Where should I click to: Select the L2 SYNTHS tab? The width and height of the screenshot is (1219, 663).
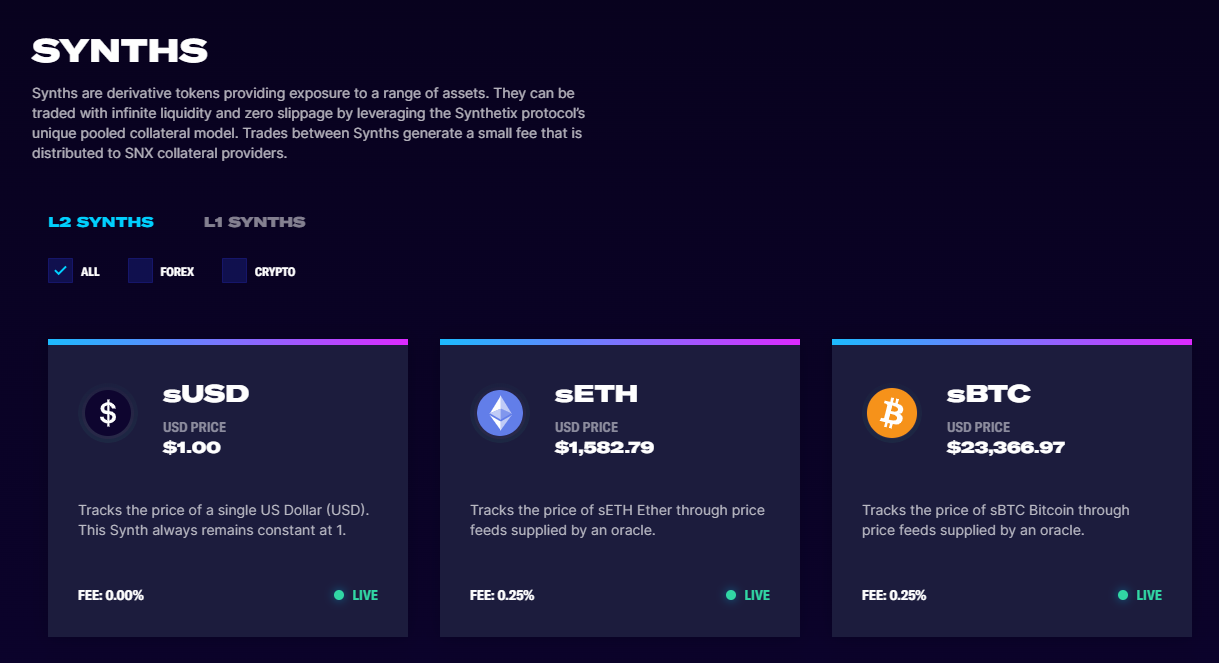(x=101, y=222)
